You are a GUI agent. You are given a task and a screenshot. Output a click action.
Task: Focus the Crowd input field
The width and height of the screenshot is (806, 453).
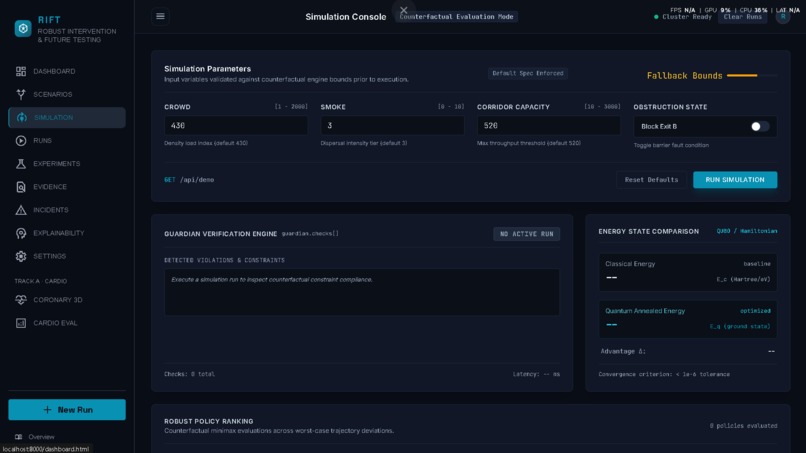click(x=236, y=125)
